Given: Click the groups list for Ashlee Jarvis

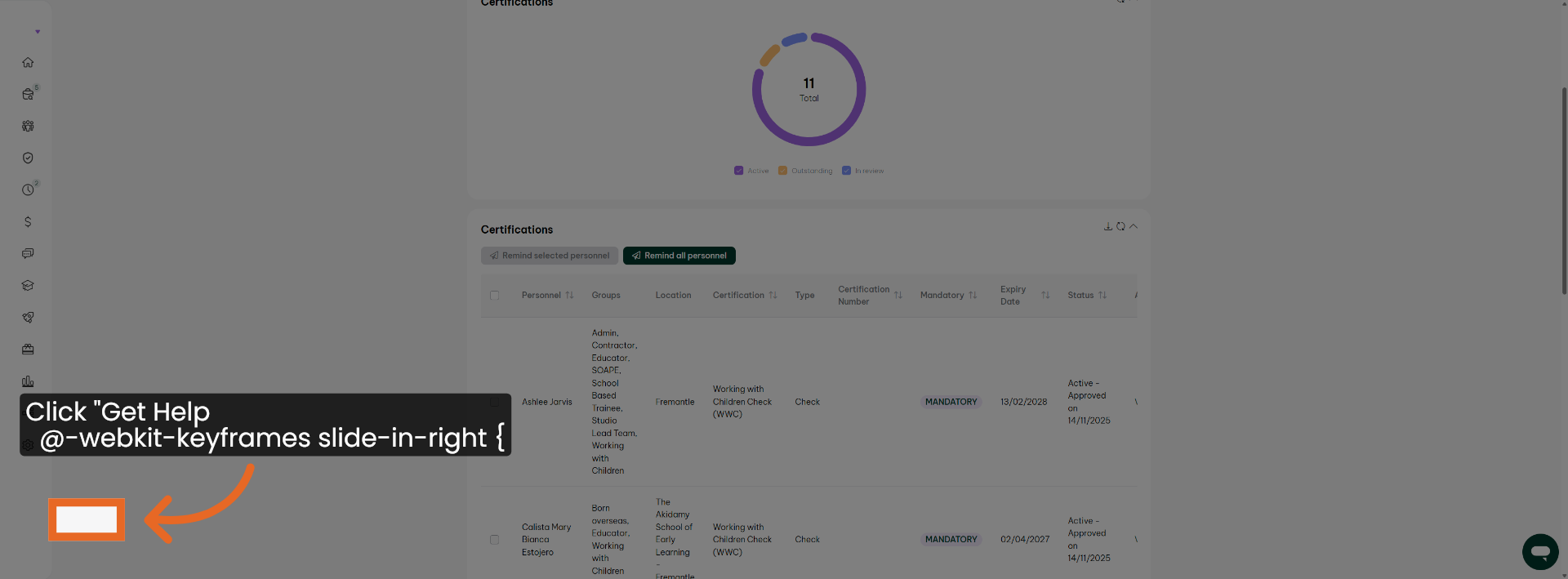Looking at the screenshot, I should 614,402.
